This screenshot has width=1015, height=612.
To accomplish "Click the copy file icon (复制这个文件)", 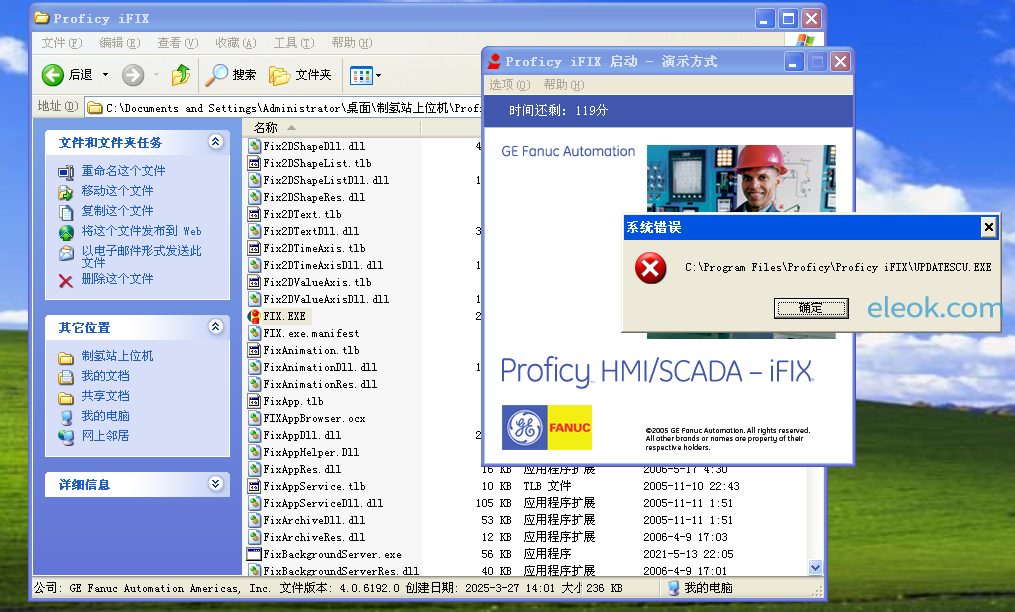I will point(66,212).
